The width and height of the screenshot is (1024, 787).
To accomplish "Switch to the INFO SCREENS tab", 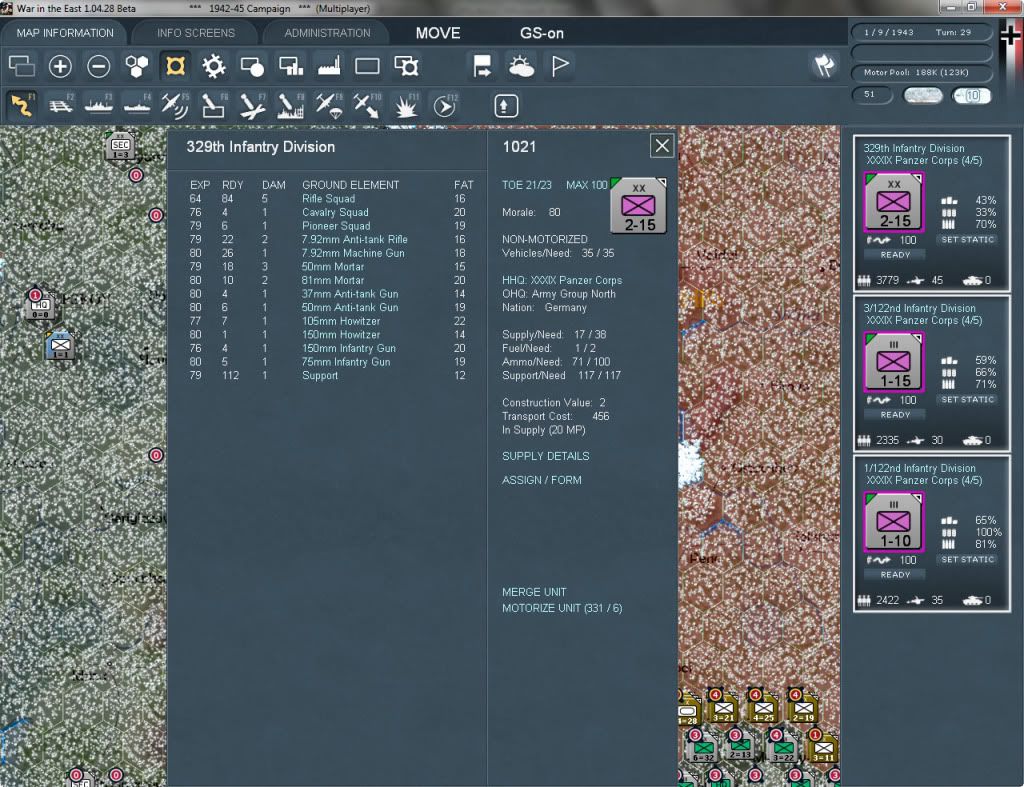I will (x=195, y=33).
